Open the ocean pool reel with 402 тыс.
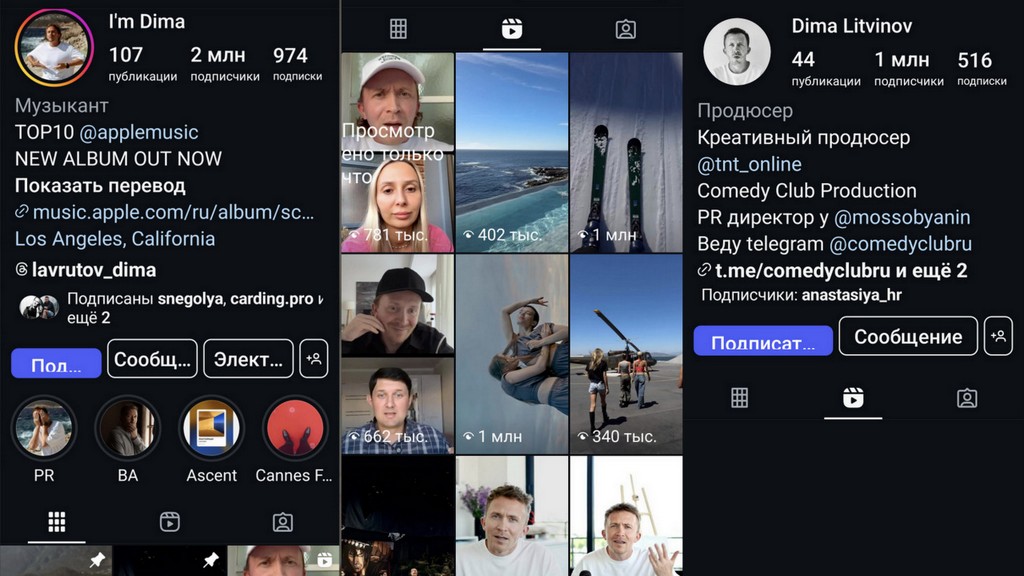Viewport: 1024px width, 576px height. tap(512, 152)
